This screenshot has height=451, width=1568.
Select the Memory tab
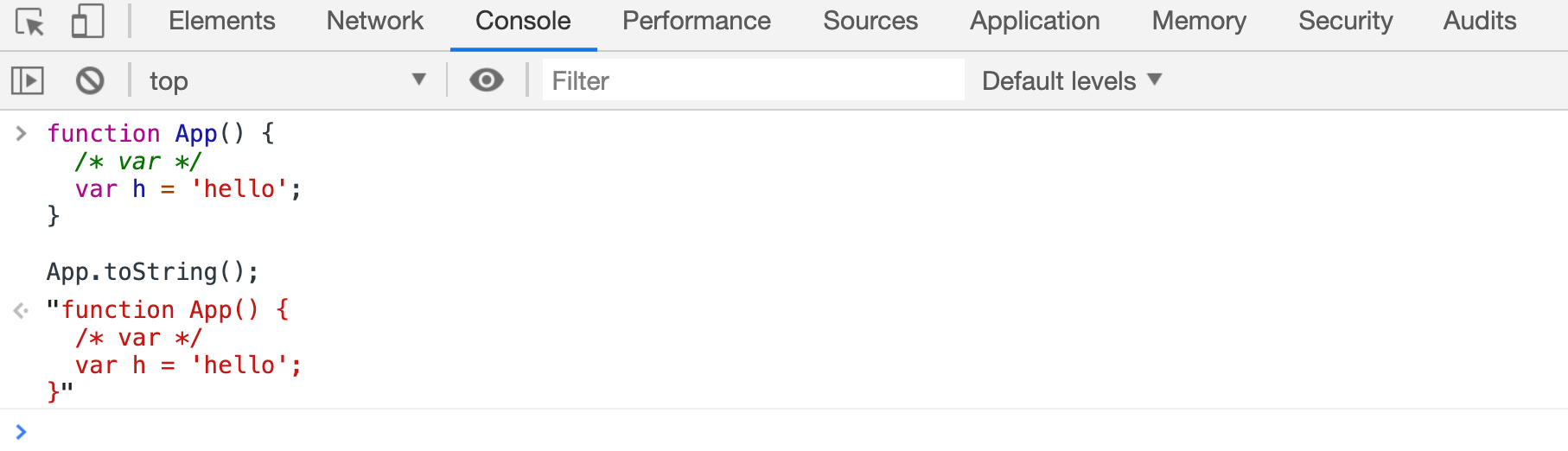pos(1199,21)
